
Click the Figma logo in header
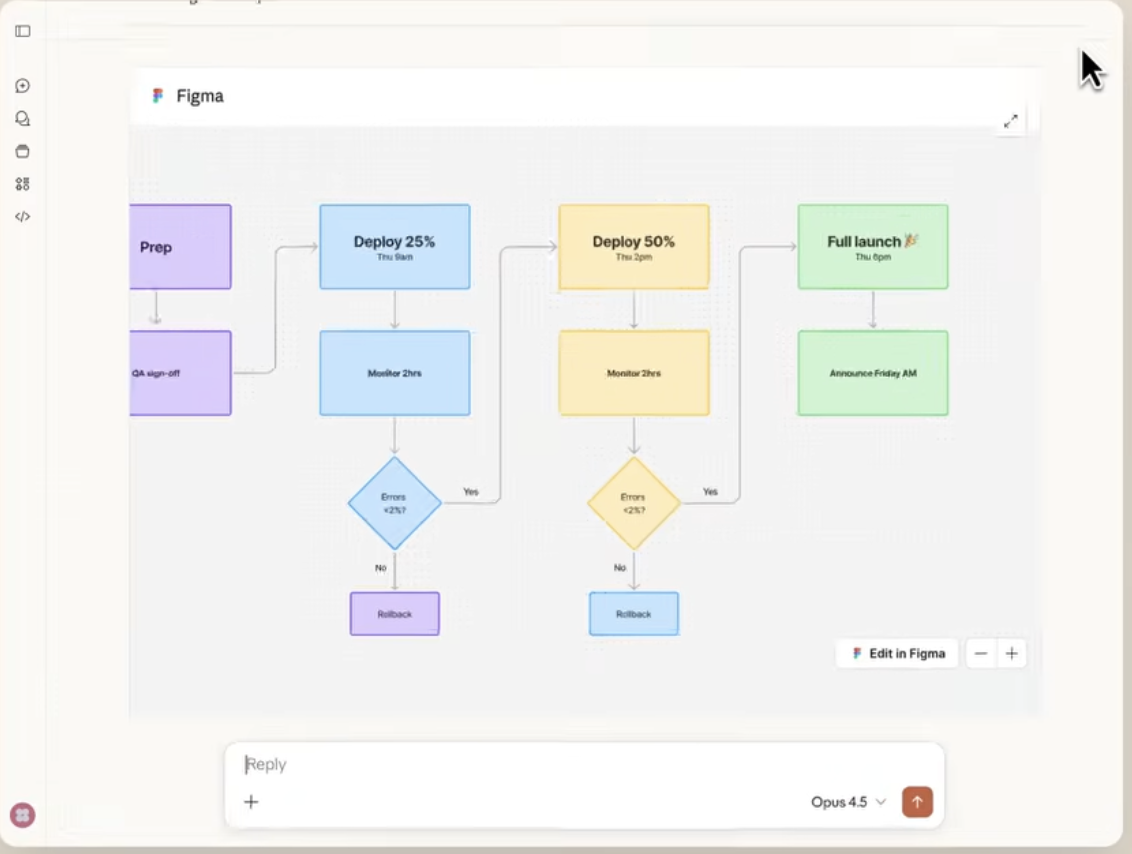[x=157, y=96]
